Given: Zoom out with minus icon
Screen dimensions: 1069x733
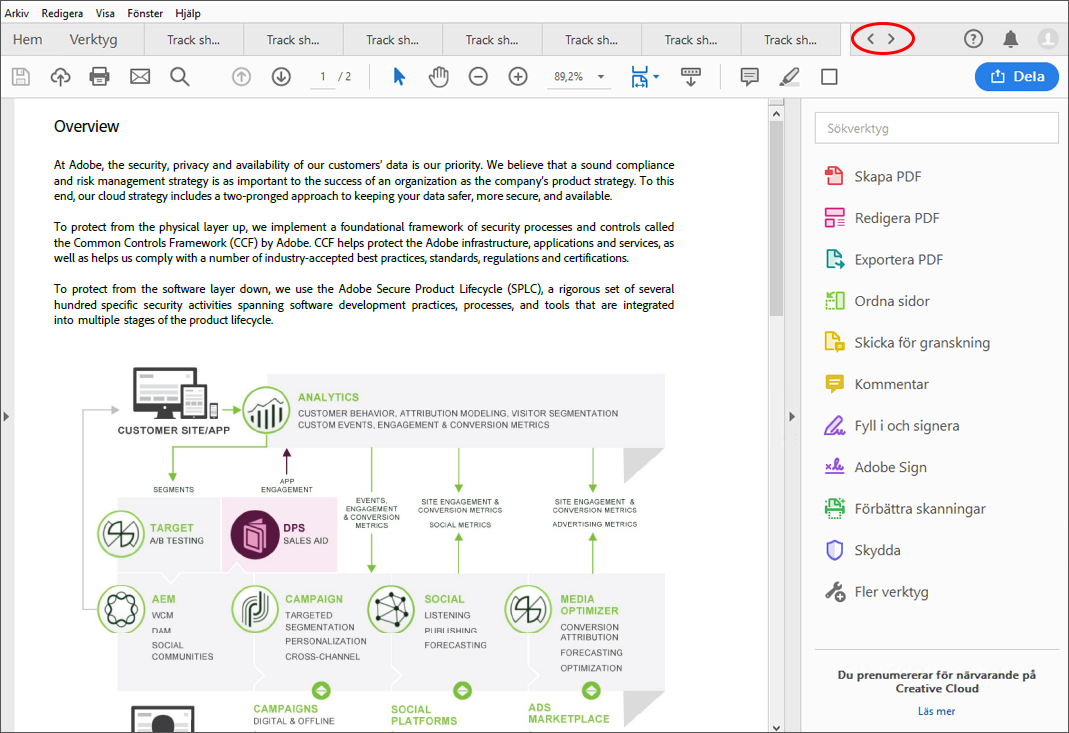Looking at the screenshot, I should (479, 76).
